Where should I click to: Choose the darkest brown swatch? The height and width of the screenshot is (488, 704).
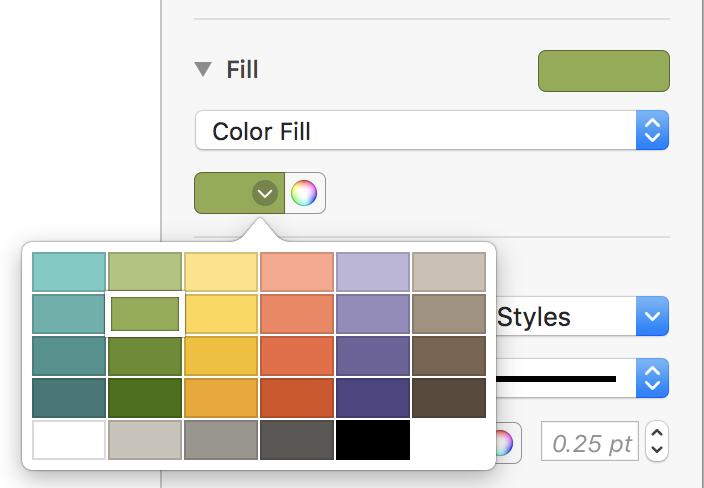[x=449, y=398]
